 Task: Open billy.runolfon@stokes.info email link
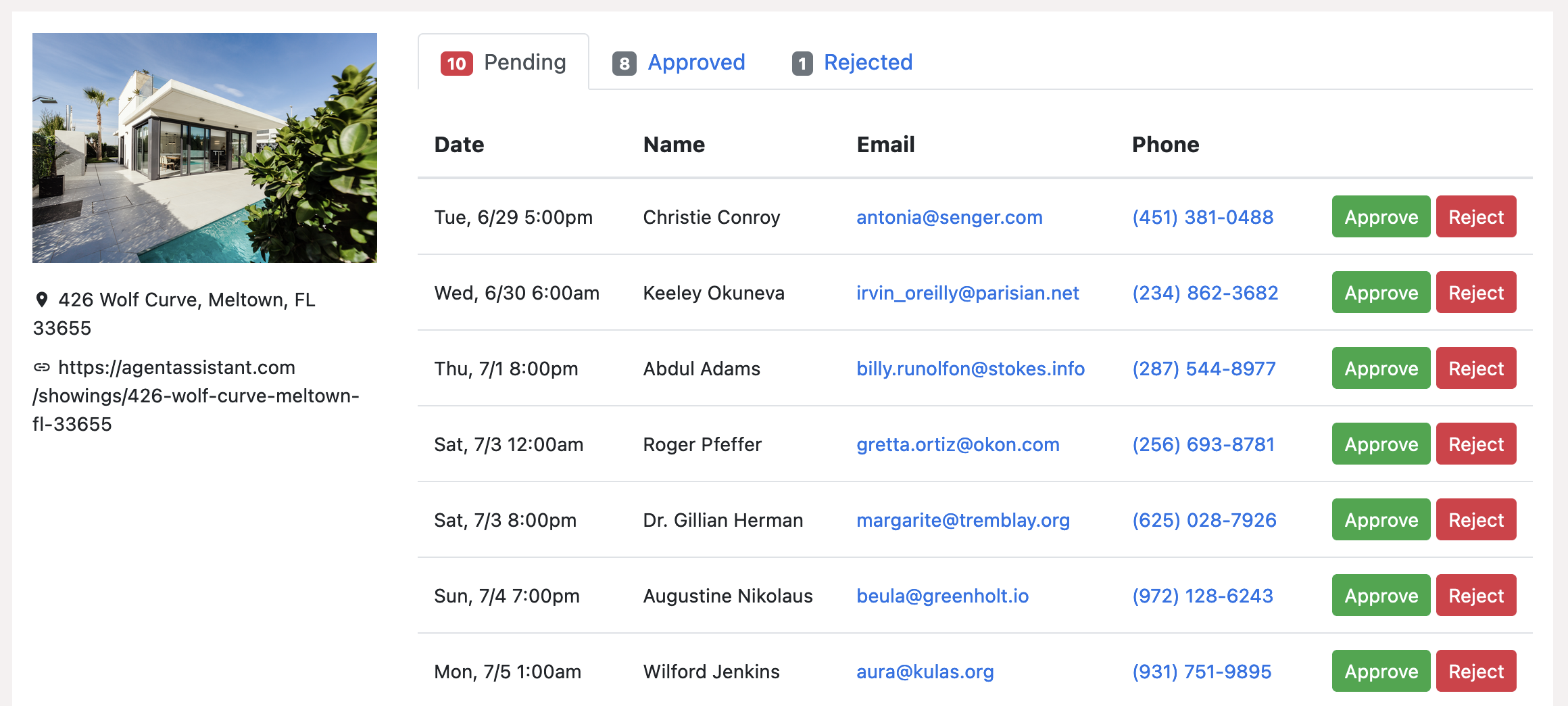pos(971,369)
